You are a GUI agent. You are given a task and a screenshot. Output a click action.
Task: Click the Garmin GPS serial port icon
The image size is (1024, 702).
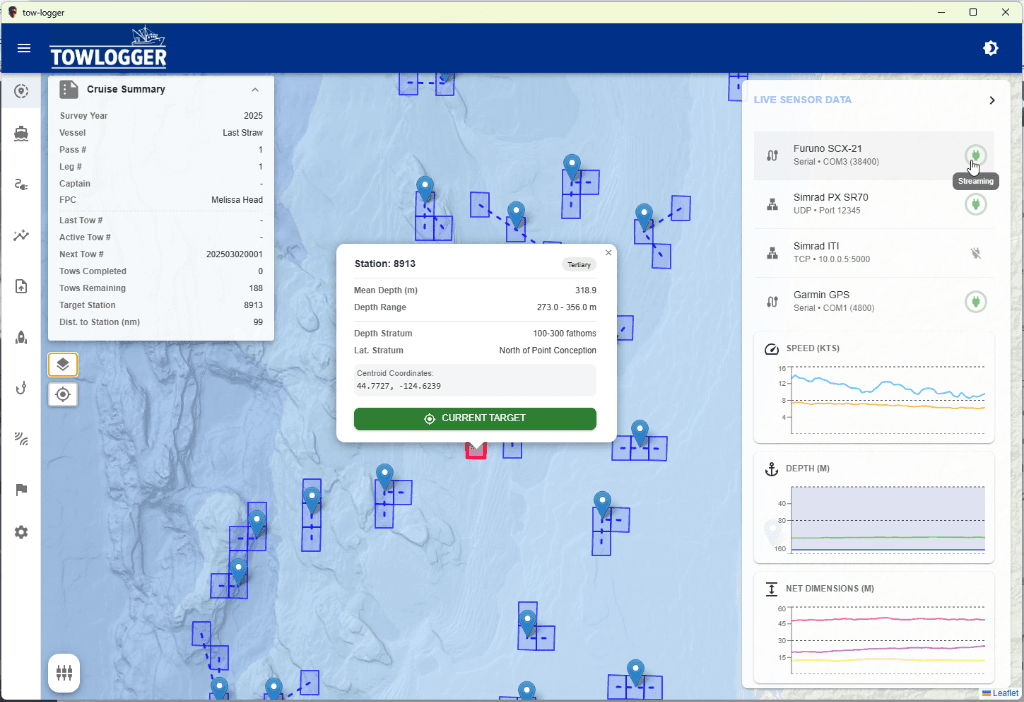point(773,302)
